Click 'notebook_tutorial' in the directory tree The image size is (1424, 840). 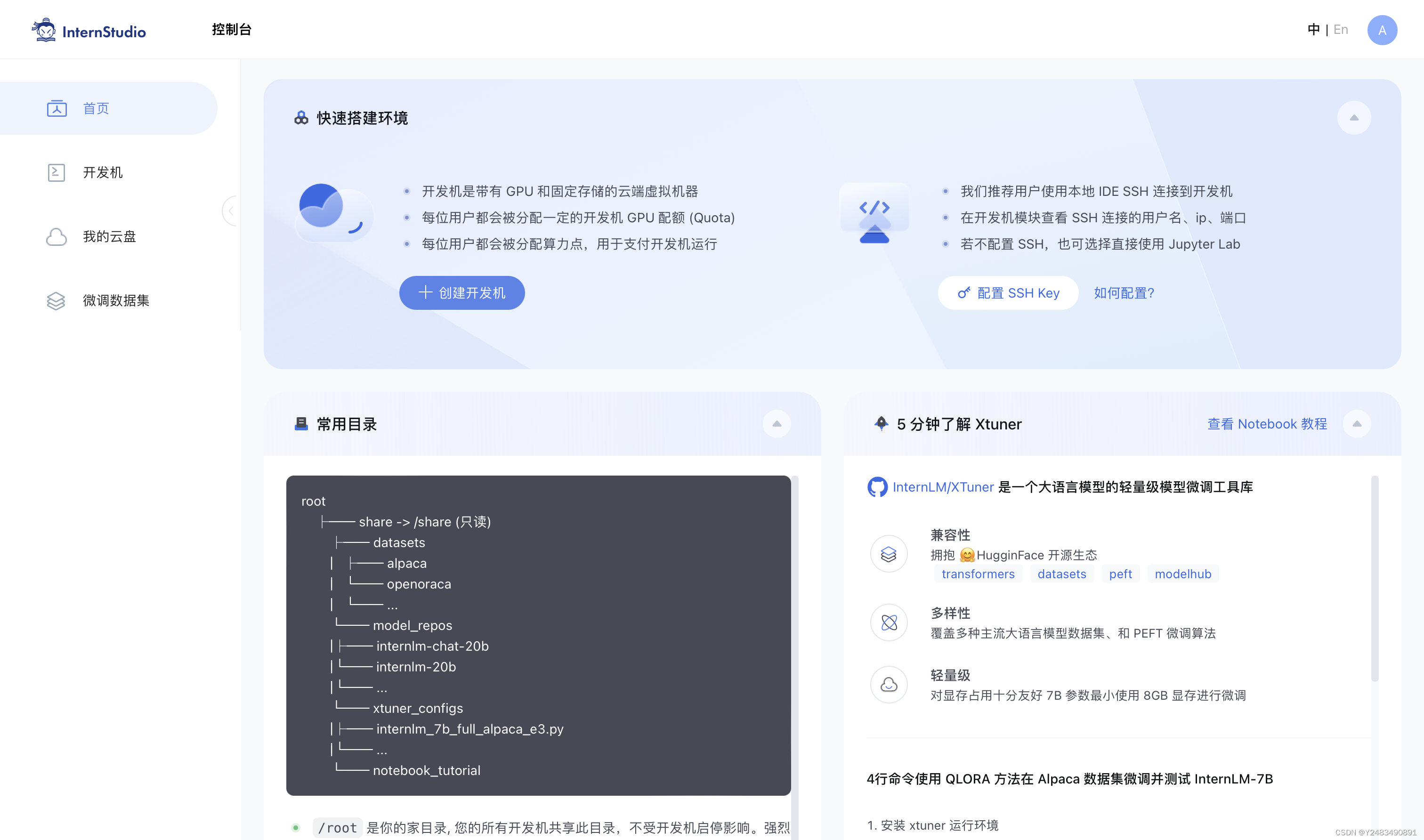pyautogui.click(x=426, y=770)
